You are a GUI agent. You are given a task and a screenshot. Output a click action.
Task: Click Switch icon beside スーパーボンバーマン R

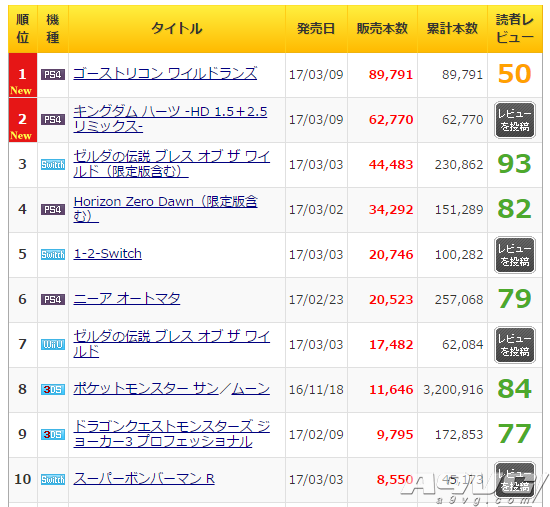click(x=53, y=479)
